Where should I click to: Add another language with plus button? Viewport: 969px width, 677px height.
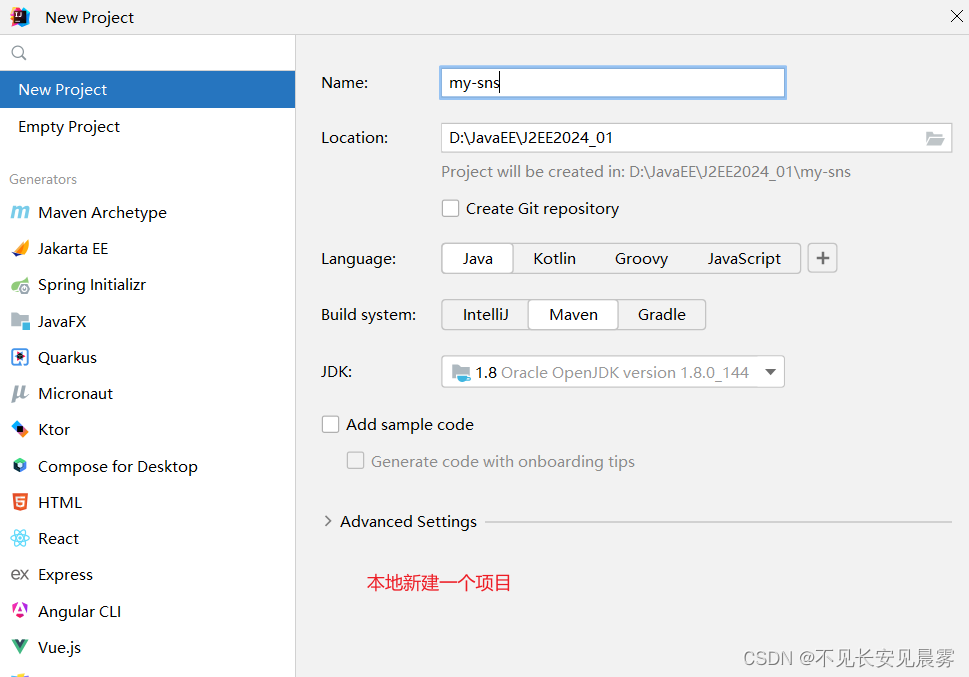pyautogui.click(x=823, y=258)
